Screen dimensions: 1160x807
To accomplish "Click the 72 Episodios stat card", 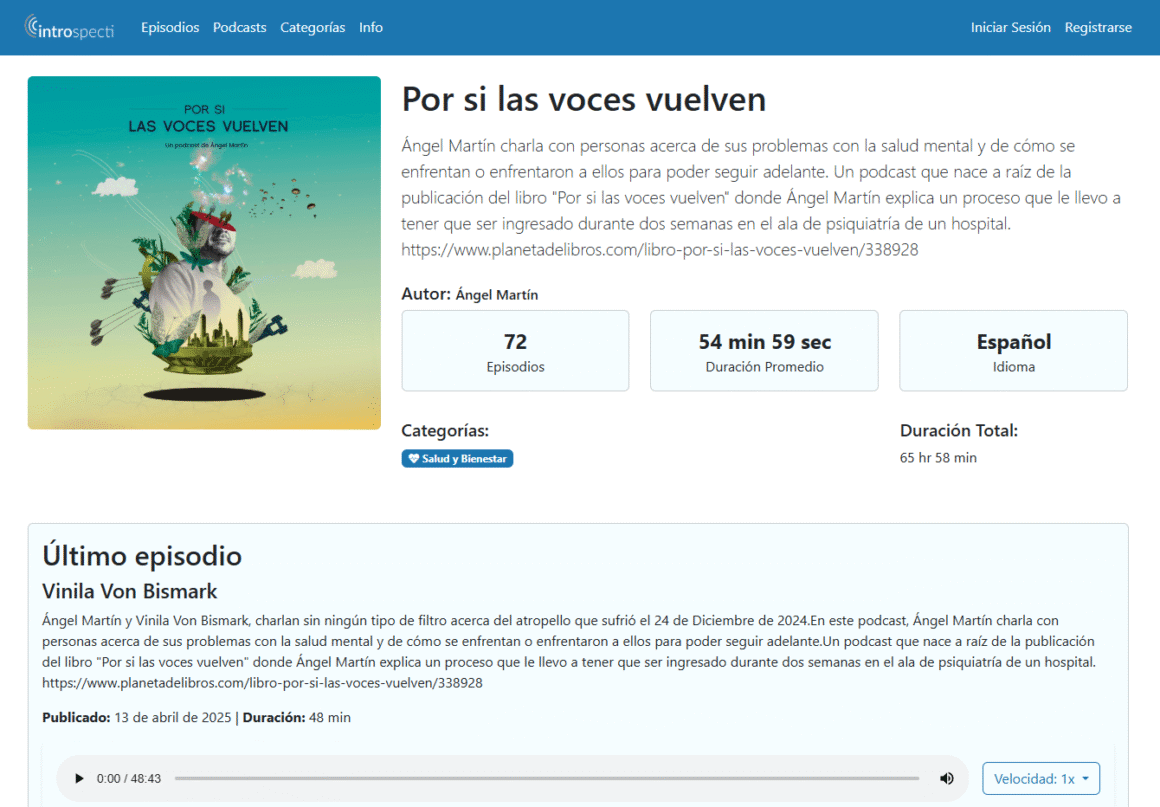I will click(516, 351).
